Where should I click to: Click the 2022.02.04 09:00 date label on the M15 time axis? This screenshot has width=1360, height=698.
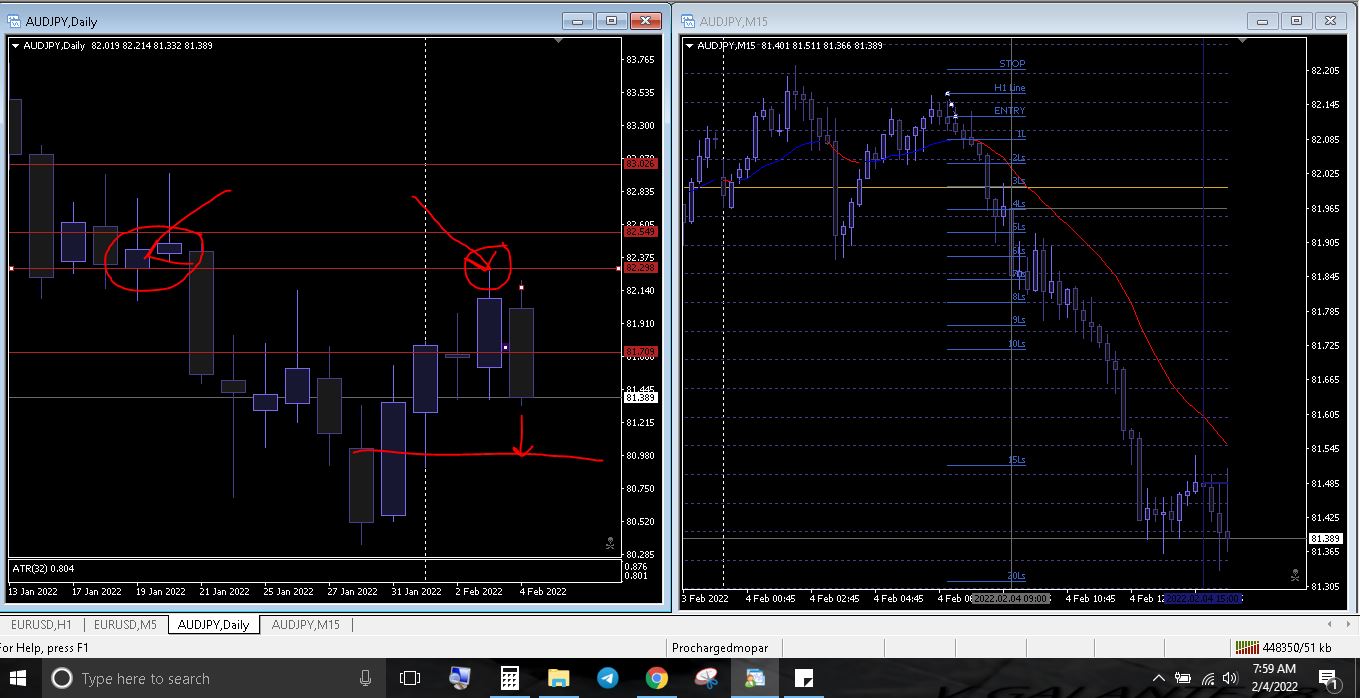pyautogui.click(x=1012, y=598)
